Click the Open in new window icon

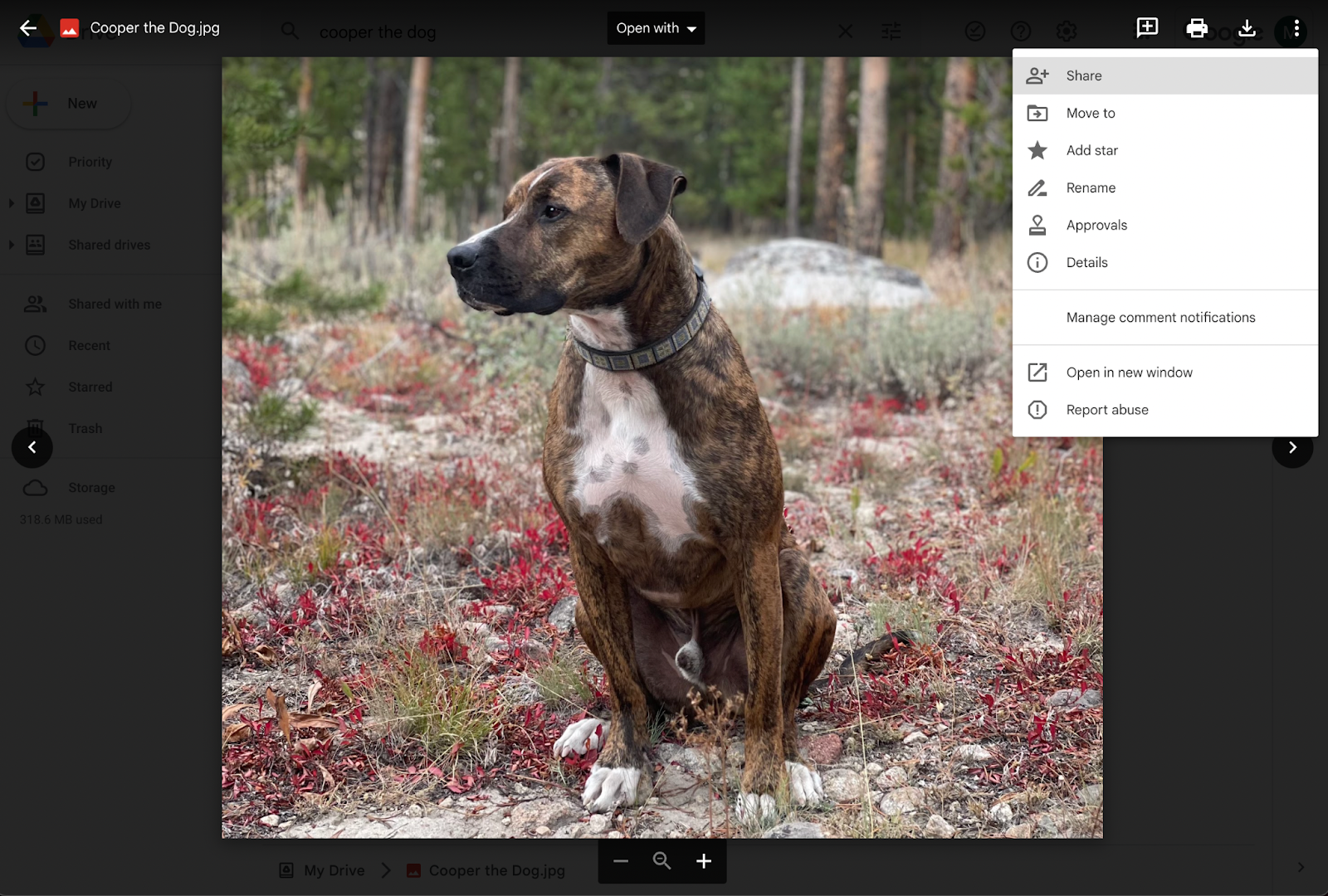pyautogui.click(x=1037, y=373)
